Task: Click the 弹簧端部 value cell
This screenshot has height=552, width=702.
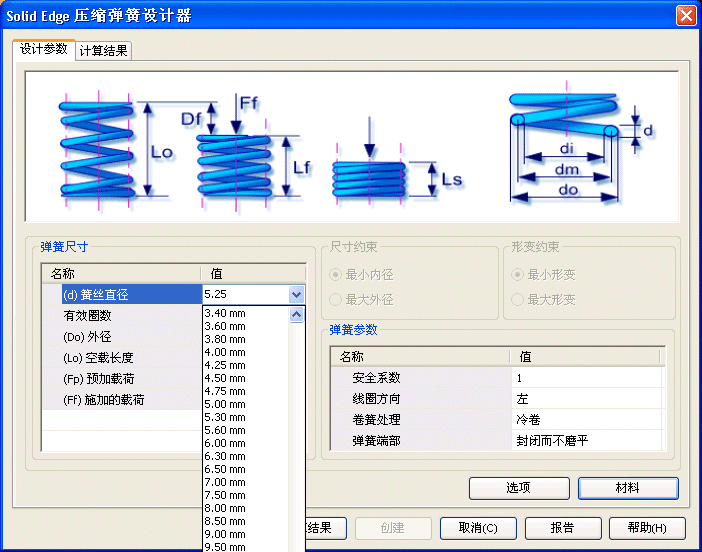Action: pos(586,441)
